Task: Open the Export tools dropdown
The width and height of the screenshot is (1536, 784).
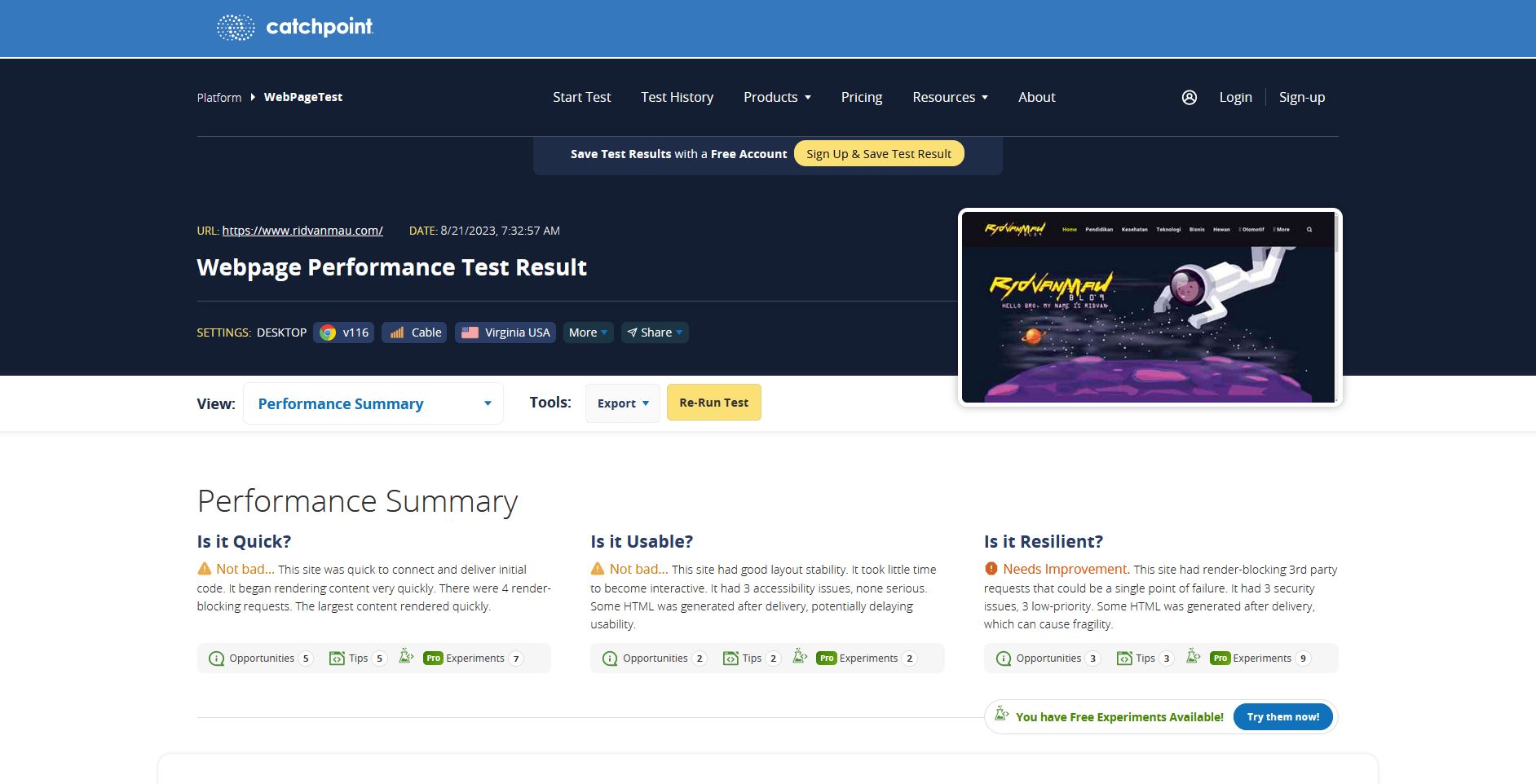Action: click(623, 403)
